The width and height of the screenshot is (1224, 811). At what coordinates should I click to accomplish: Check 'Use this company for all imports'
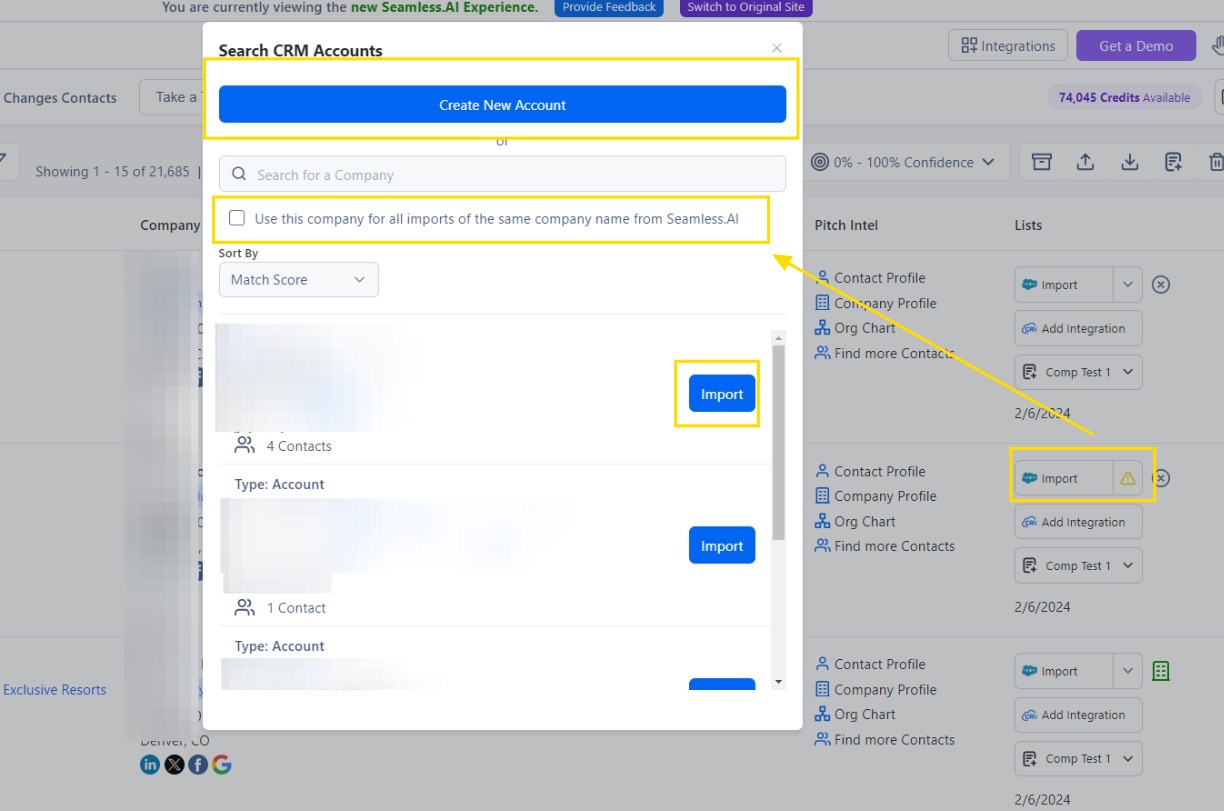tap(237, 218)
